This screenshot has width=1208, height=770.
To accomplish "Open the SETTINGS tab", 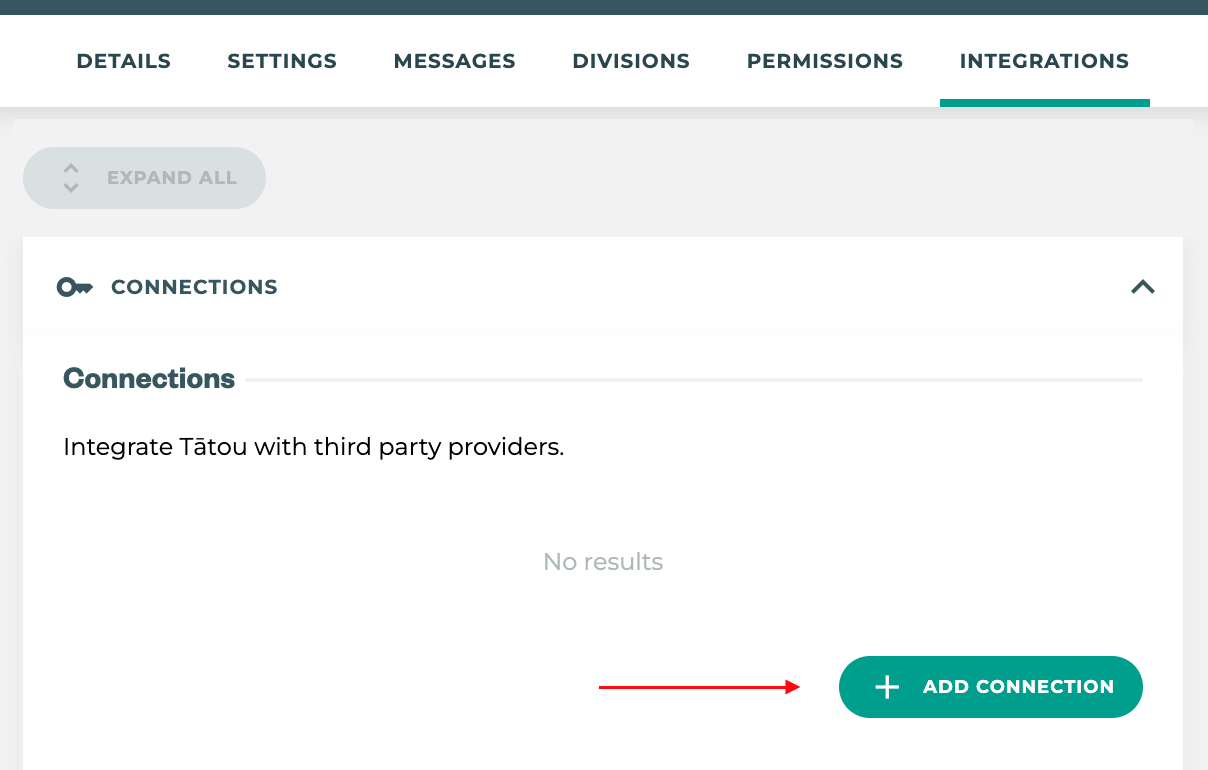I will tap(281, 61).
